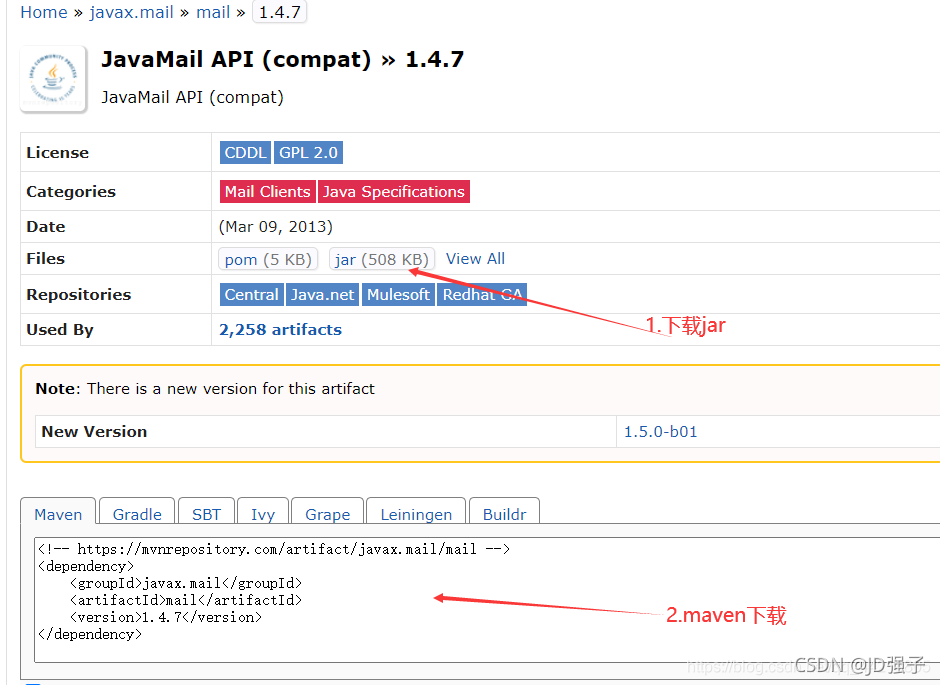Open the Mail Clients category

click(267, 191)
